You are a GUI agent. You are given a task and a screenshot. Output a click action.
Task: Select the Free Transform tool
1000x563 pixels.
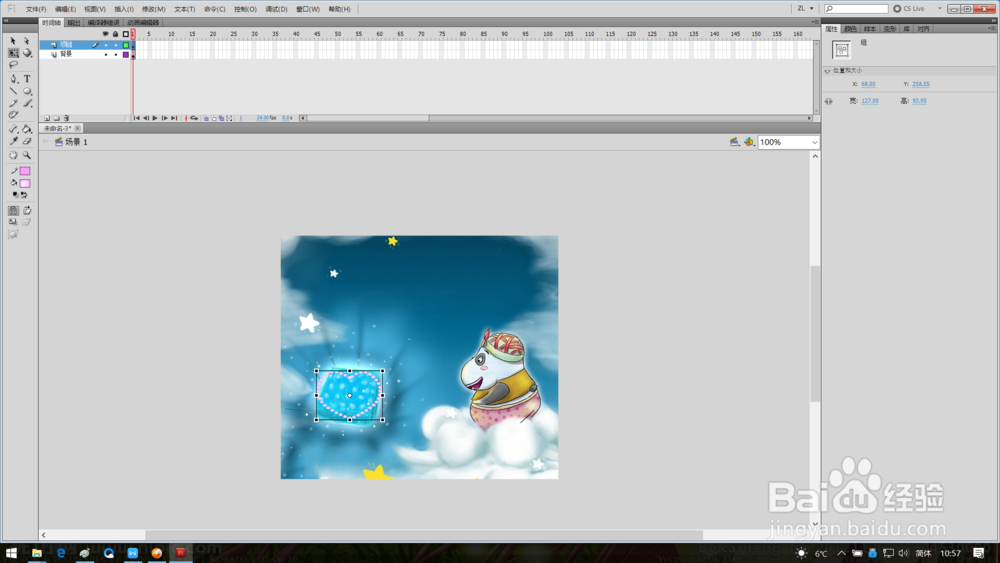tap(13, 53)
